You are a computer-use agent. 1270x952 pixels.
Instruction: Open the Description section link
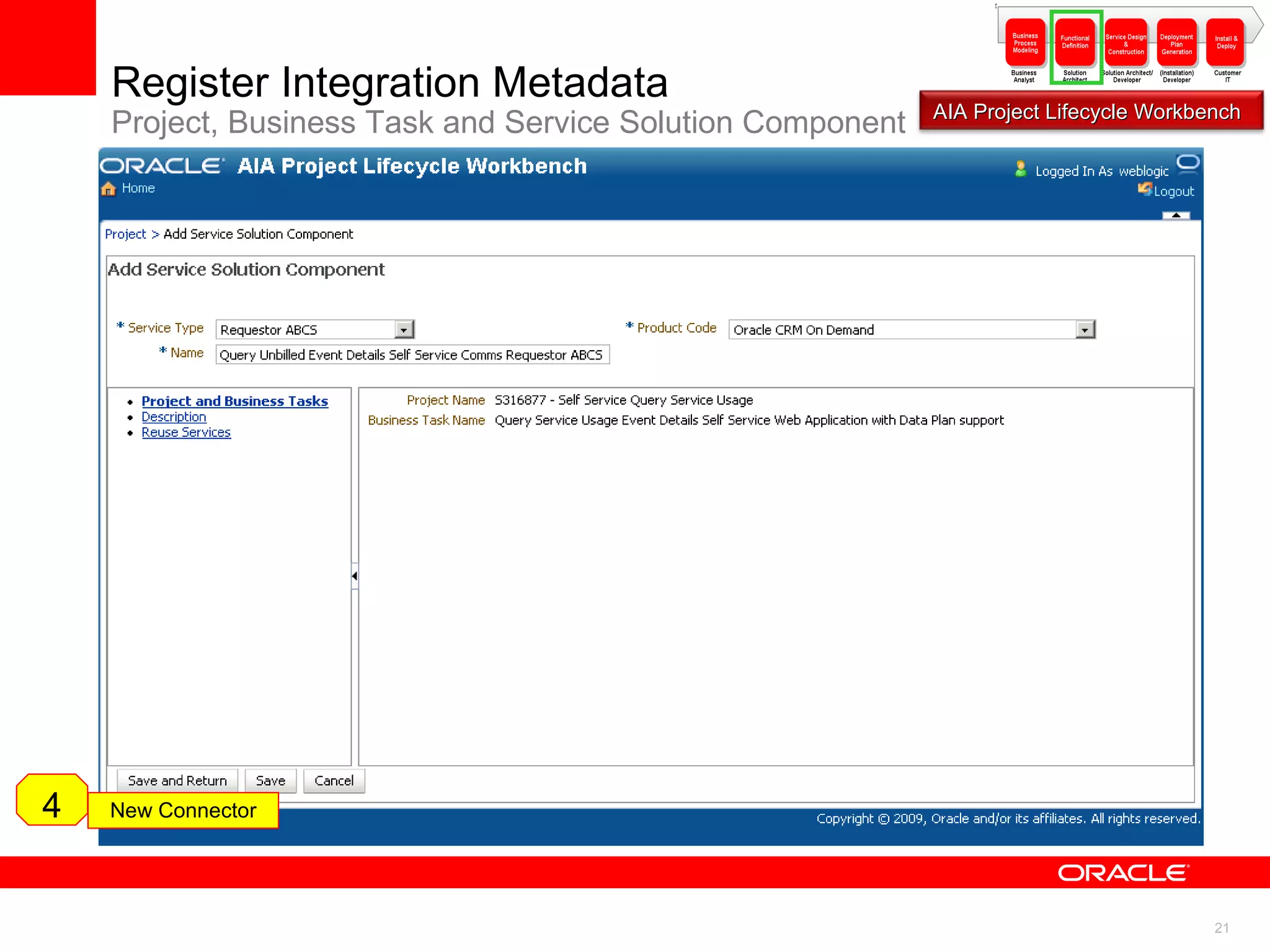174,417
